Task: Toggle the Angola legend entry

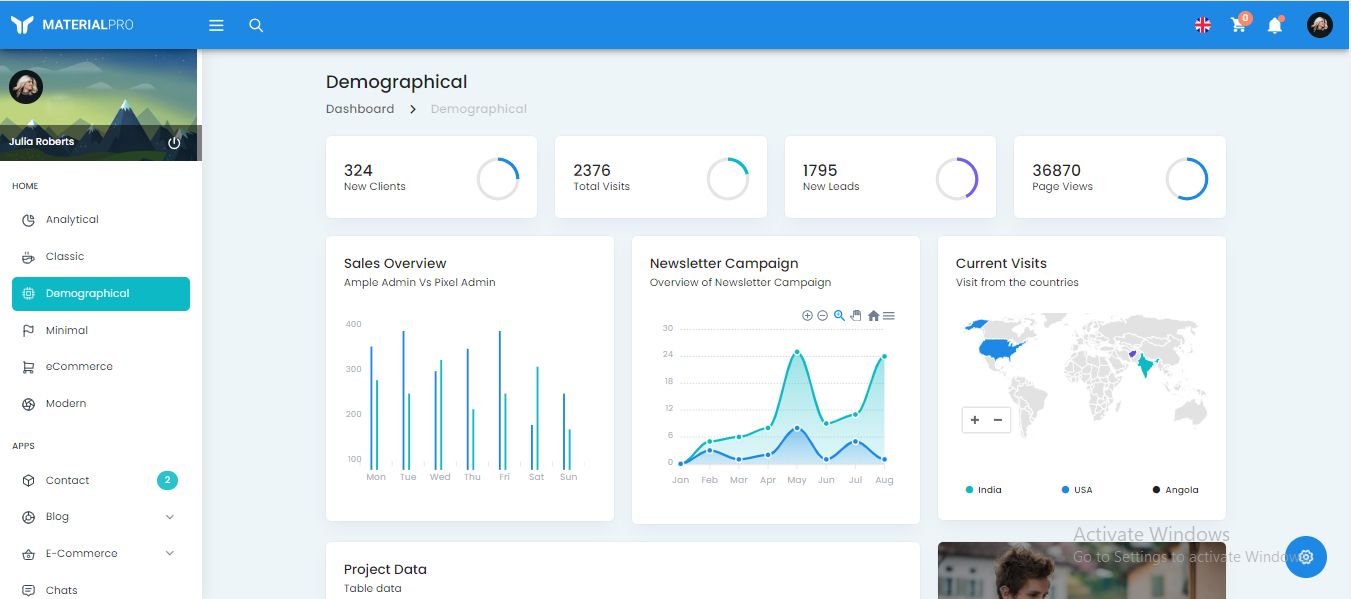Action: (x=1175, y=490)
